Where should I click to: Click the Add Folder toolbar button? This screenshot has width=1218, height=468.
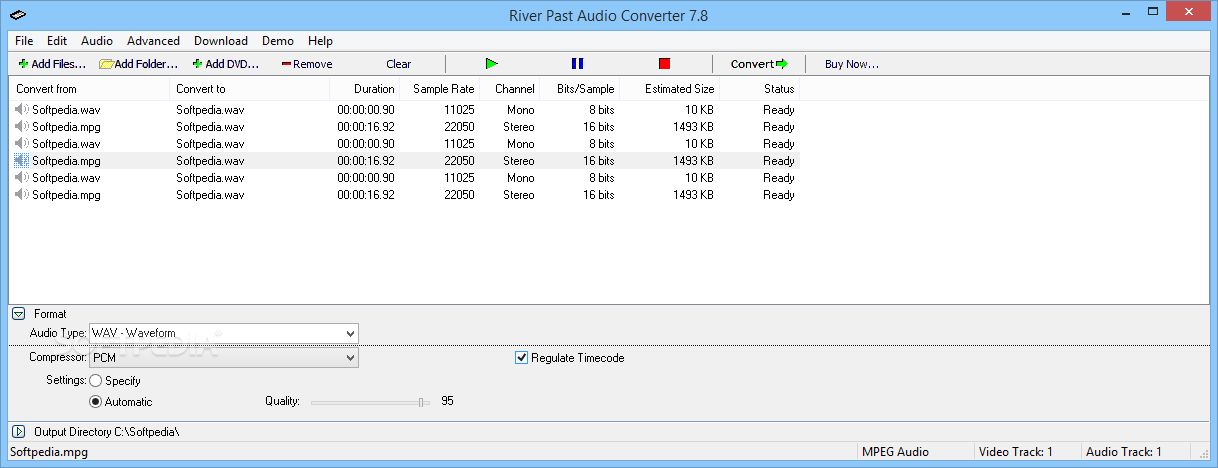tap(138, 64)
